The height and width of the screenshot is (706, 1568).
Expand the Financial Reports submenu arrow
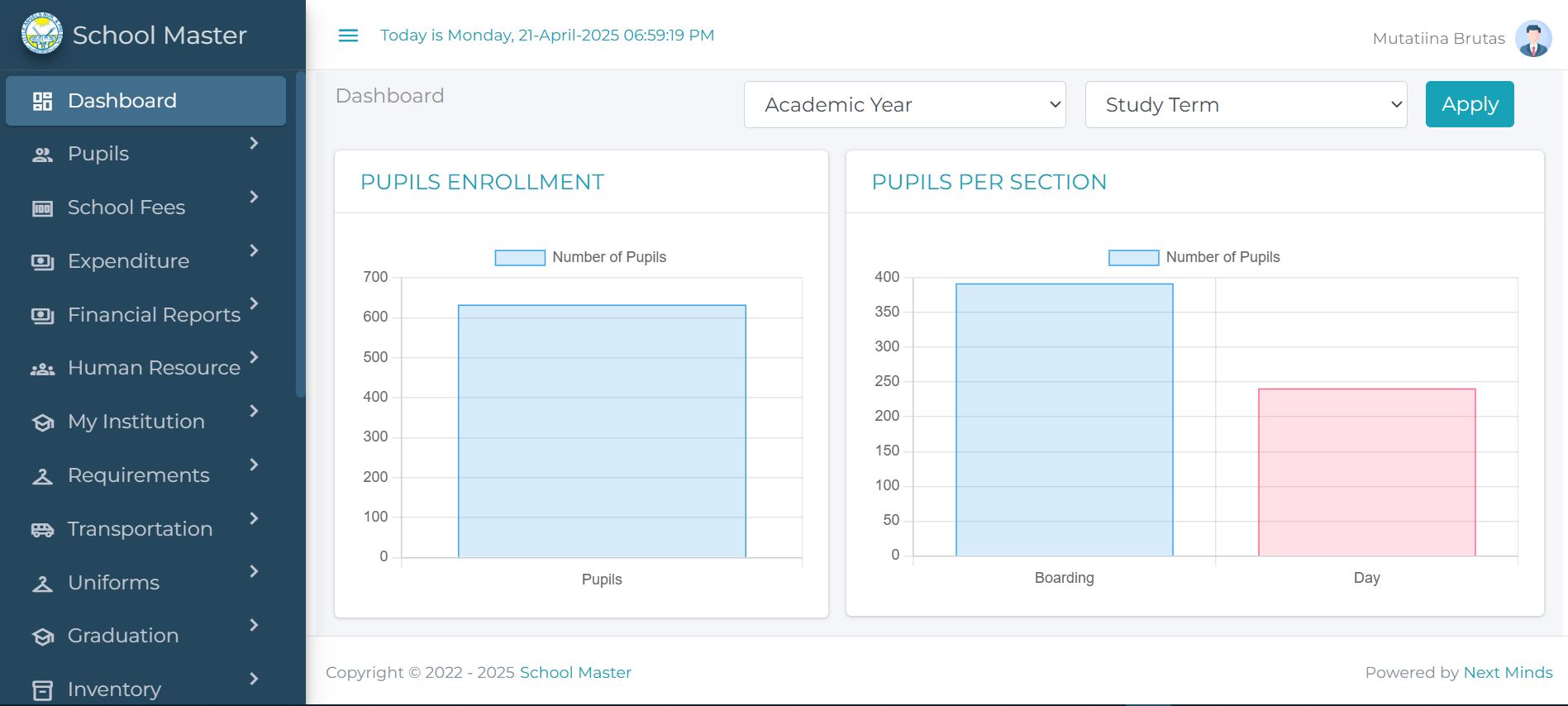click(254, 304)
